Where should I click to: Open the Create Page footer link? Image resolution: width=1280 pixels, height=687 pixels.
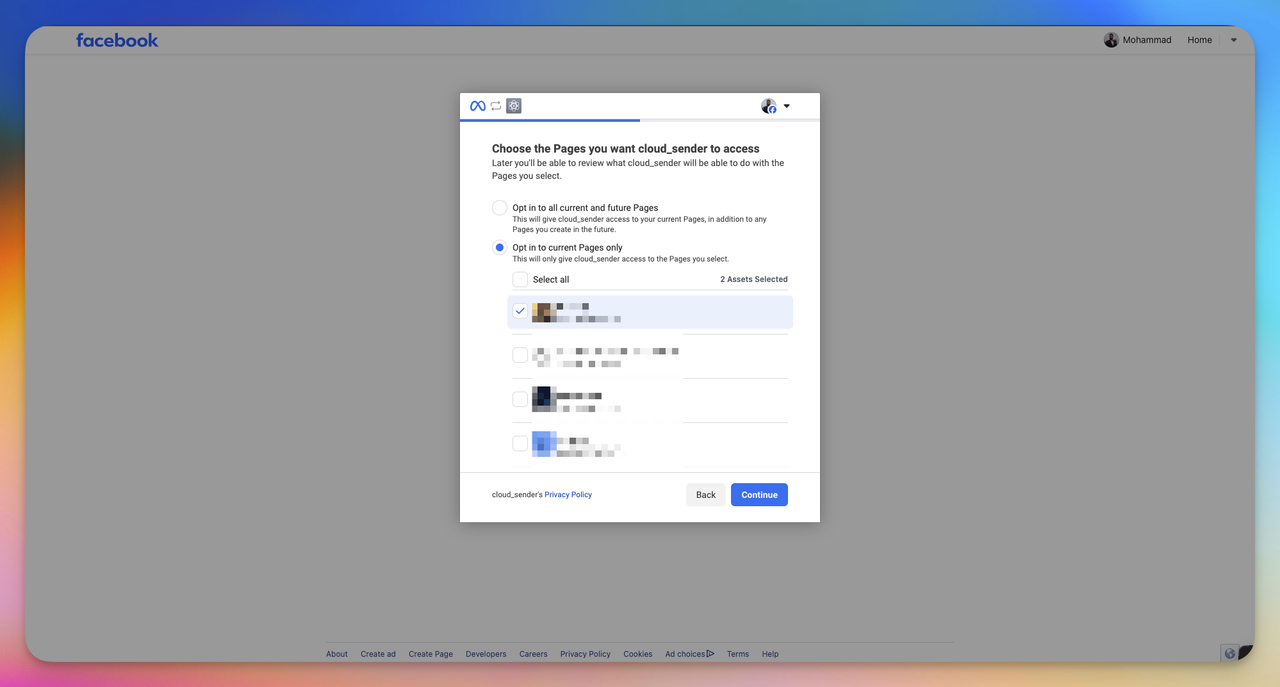(x=431, y=654)
